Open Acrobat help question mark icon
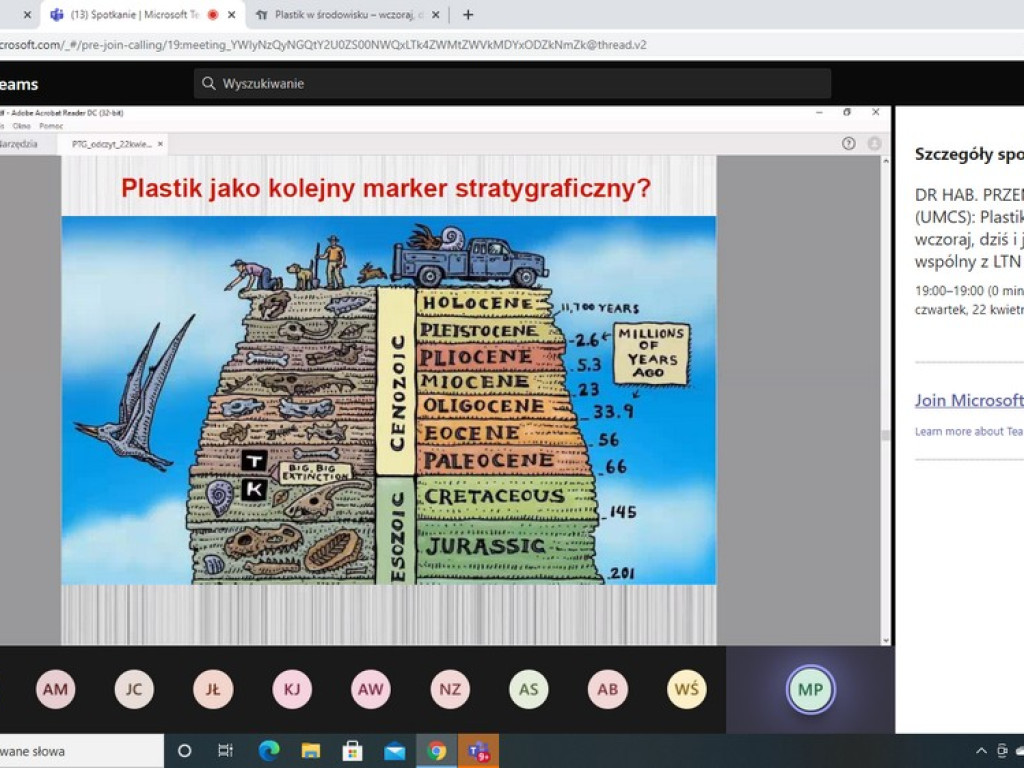Screen dimensions: 1024x768 [x=848, y=144]
